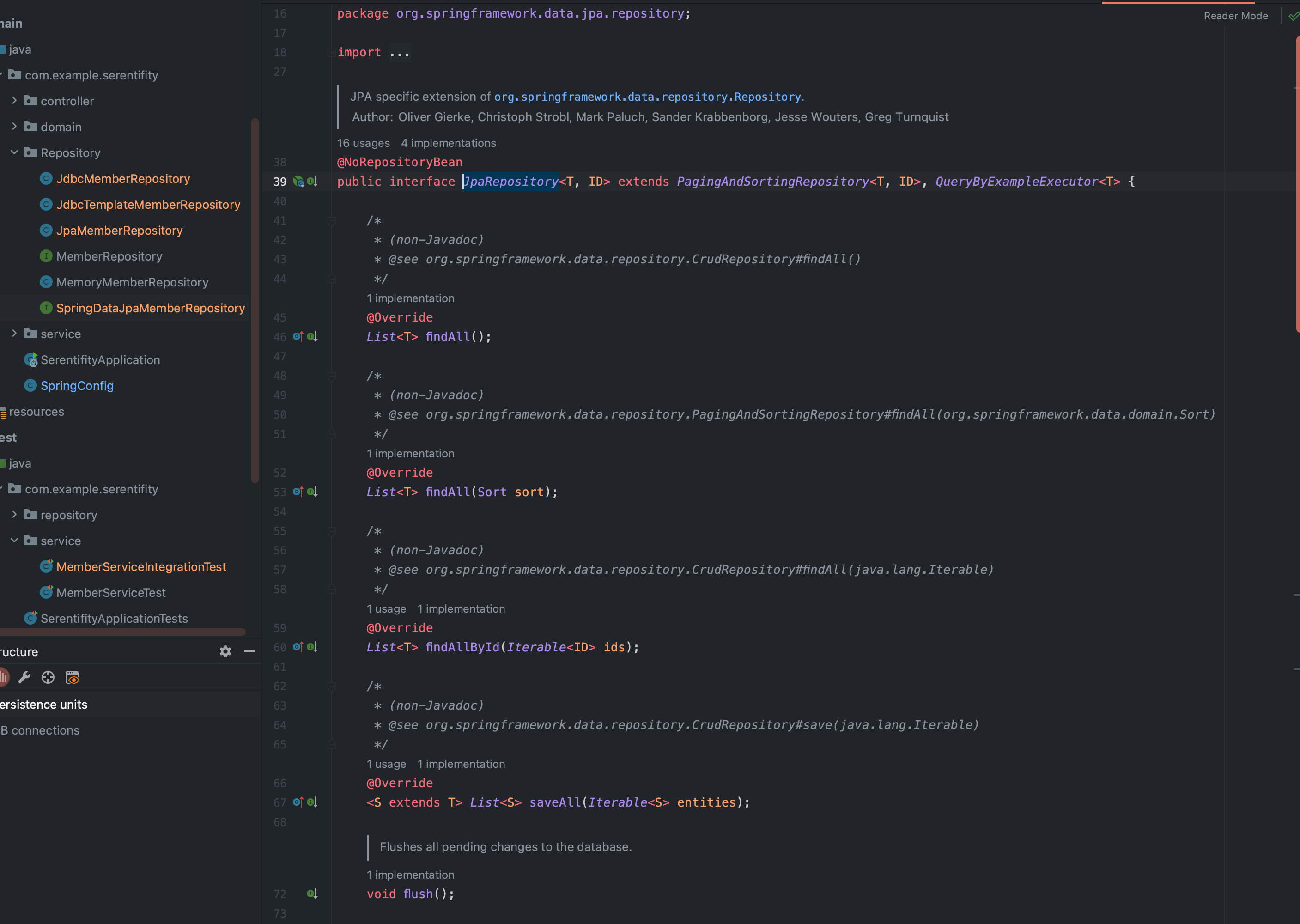This screenshot has height=924, width=1300.
Task: Select Persistence units in Structure panel
Action: pos(43,705)
